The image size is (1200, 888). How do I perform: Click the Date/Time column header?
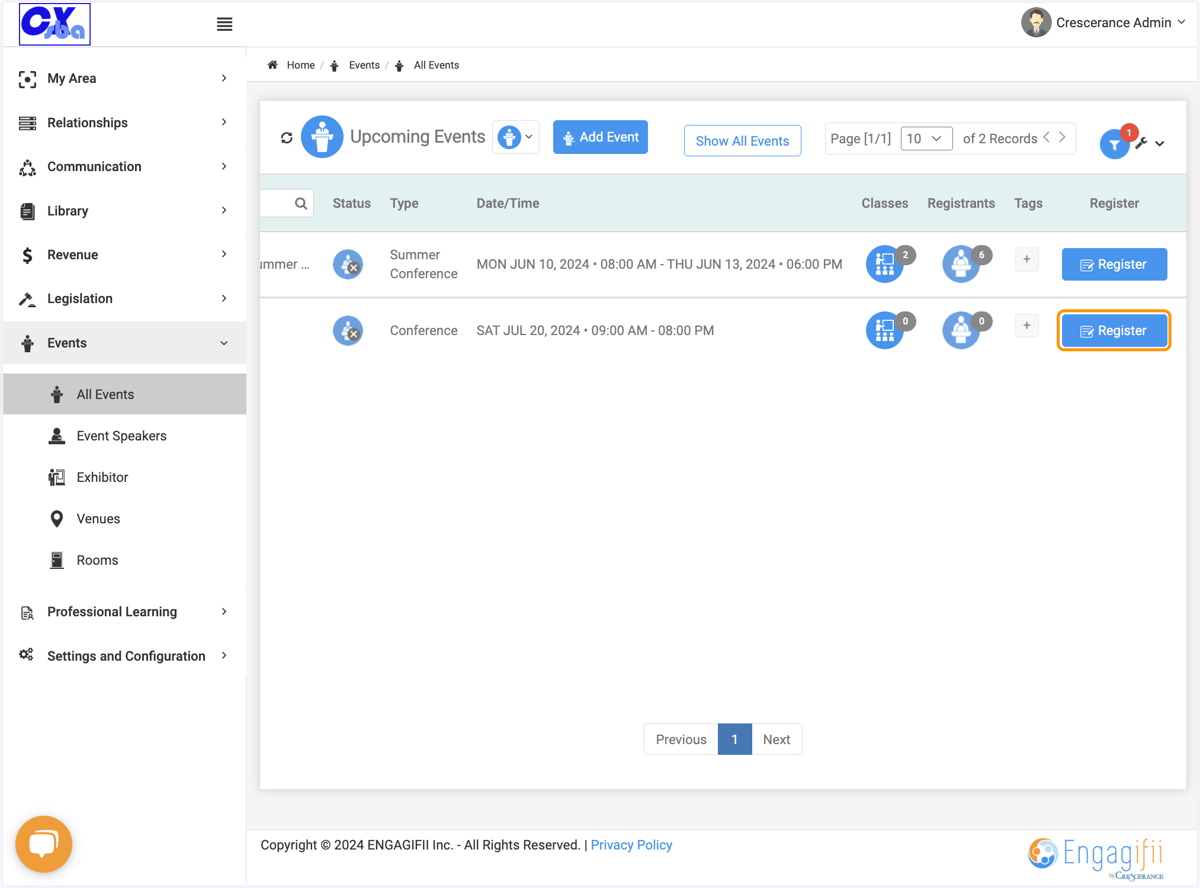508,203
